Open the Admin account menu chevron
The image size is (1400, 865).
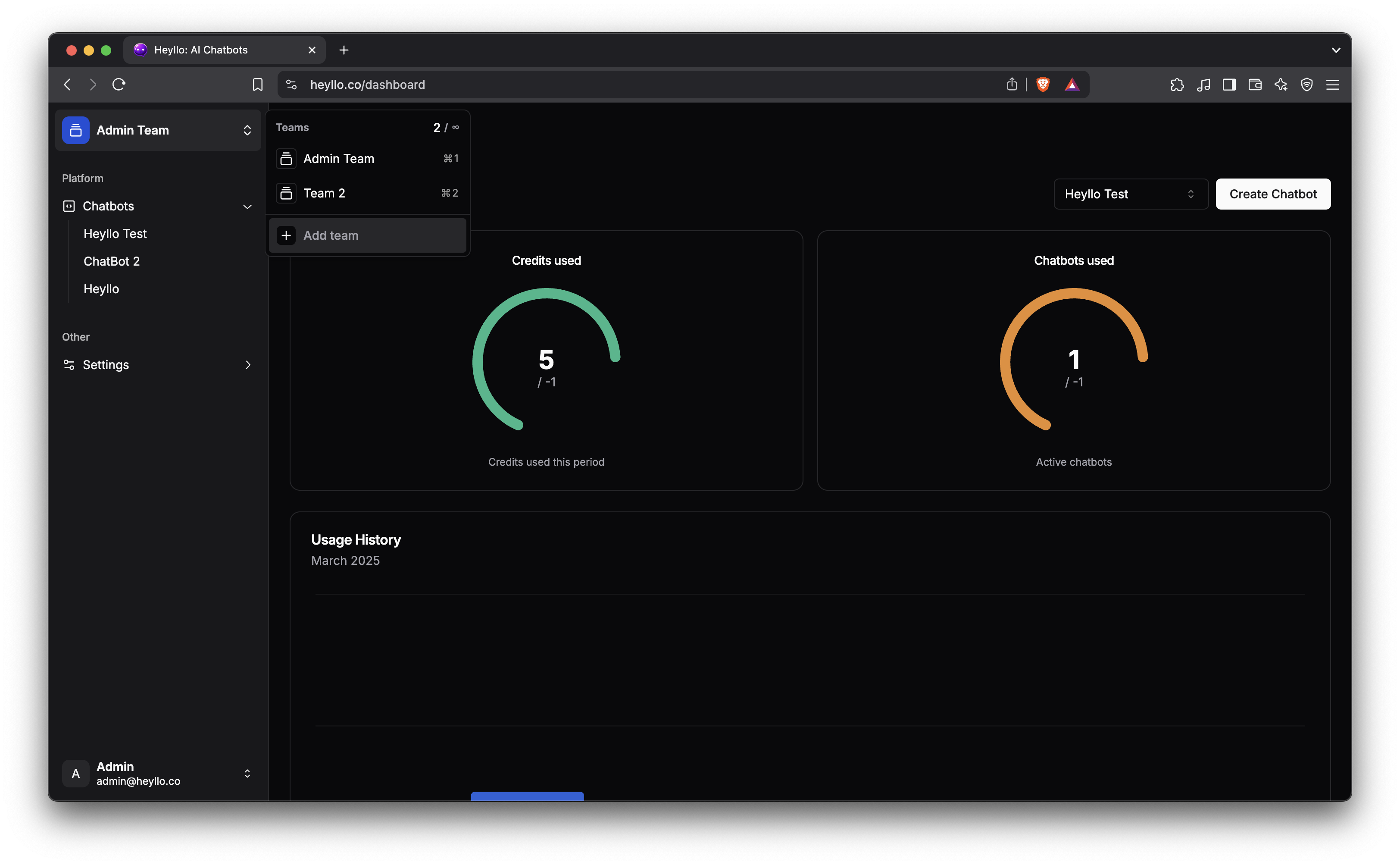click(x=247, y=774)
